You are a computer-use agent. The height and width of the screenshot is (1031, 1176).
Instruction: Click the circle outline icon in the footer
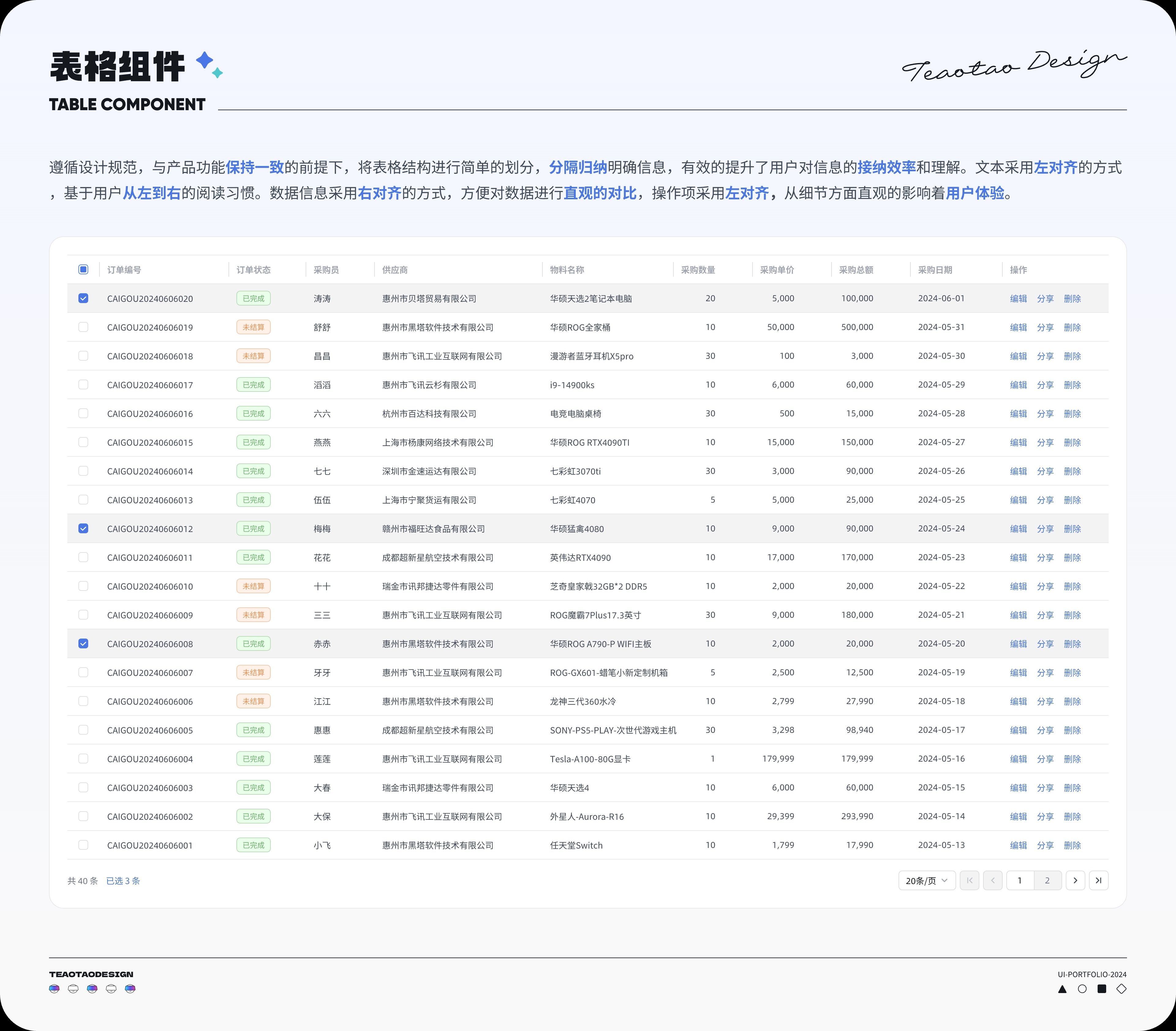(x=1082, y=989)
